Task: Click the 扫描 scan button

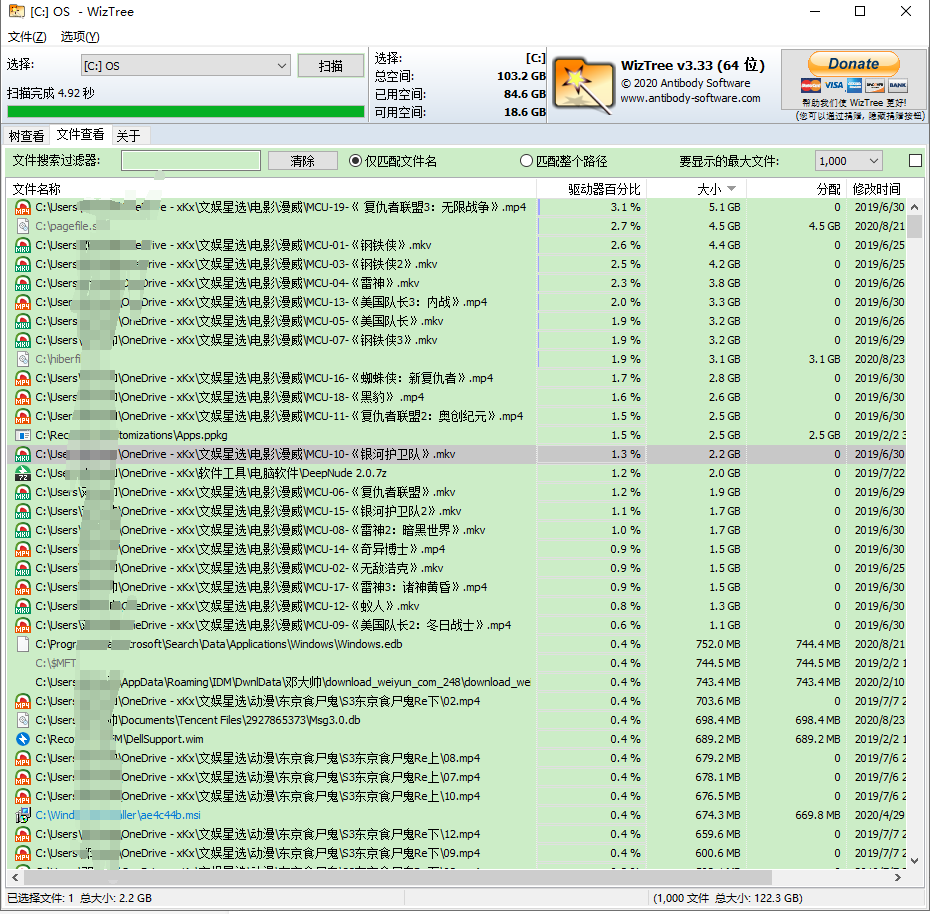Action: 331,66
